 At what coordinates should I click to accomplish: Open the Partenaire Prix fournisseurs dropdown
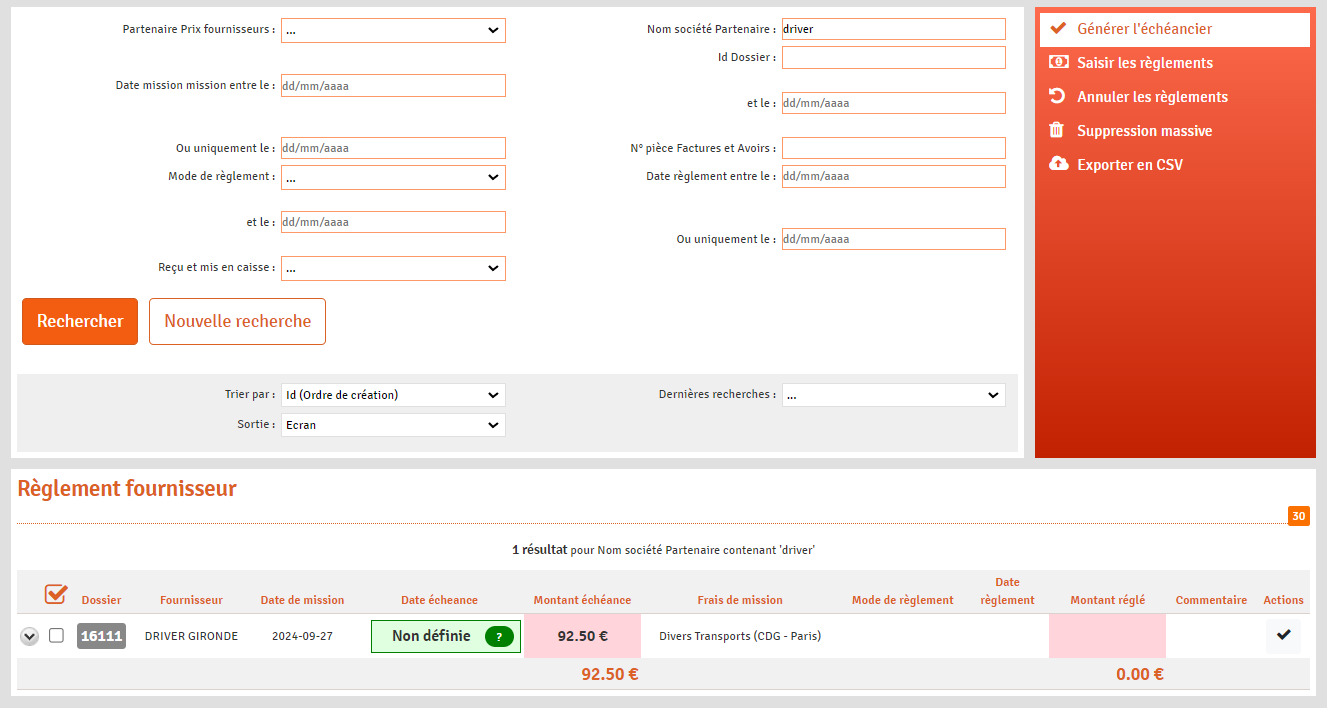(393, 30)
